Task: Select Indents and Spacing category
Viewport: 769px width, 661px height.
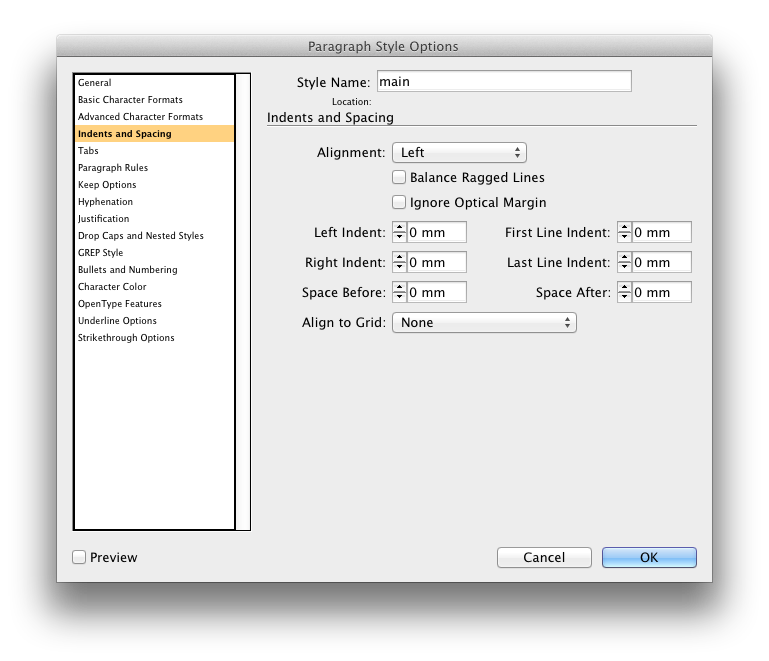Action: point(154,134)
